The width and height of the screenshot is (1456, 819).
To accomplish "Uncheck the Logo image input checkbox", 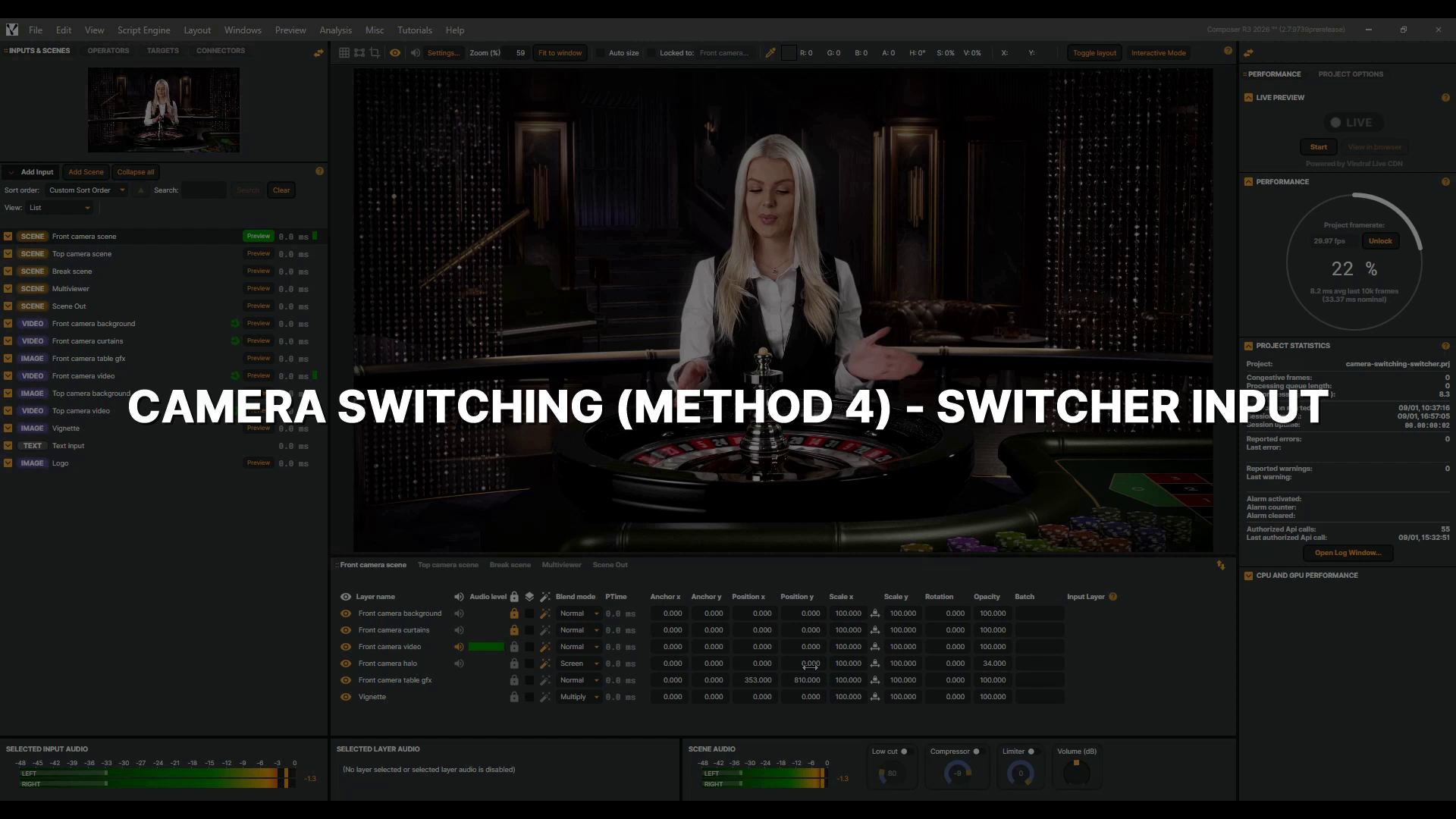I will (8, 463).
